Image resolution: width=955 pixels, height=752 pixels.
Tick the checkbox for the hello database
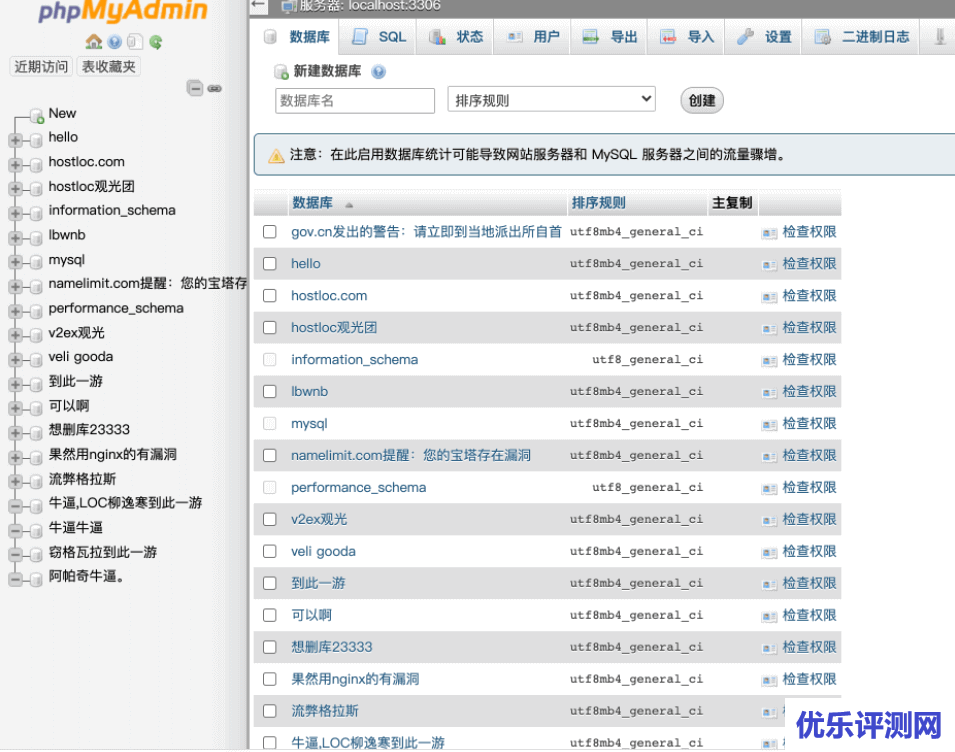(x=270, y=264)
